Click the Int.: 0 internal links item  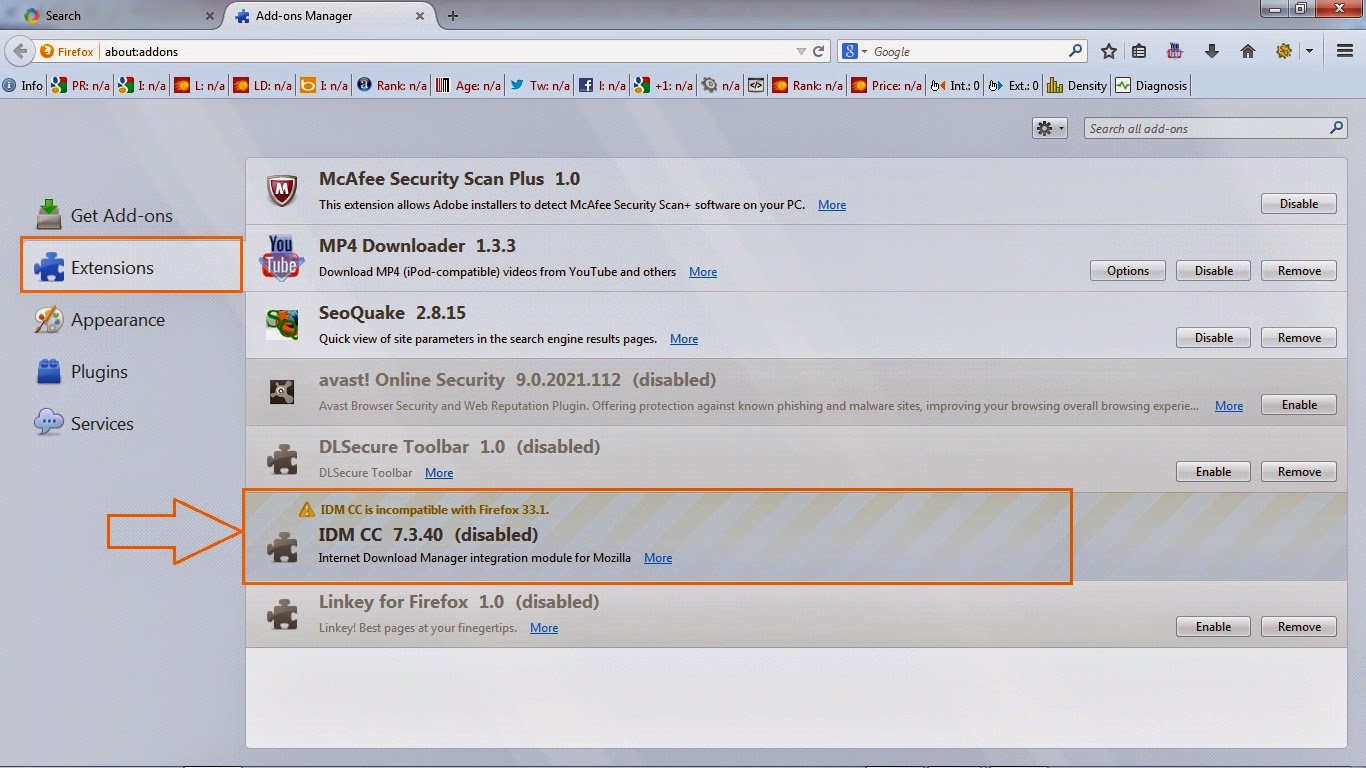point(955,86)
